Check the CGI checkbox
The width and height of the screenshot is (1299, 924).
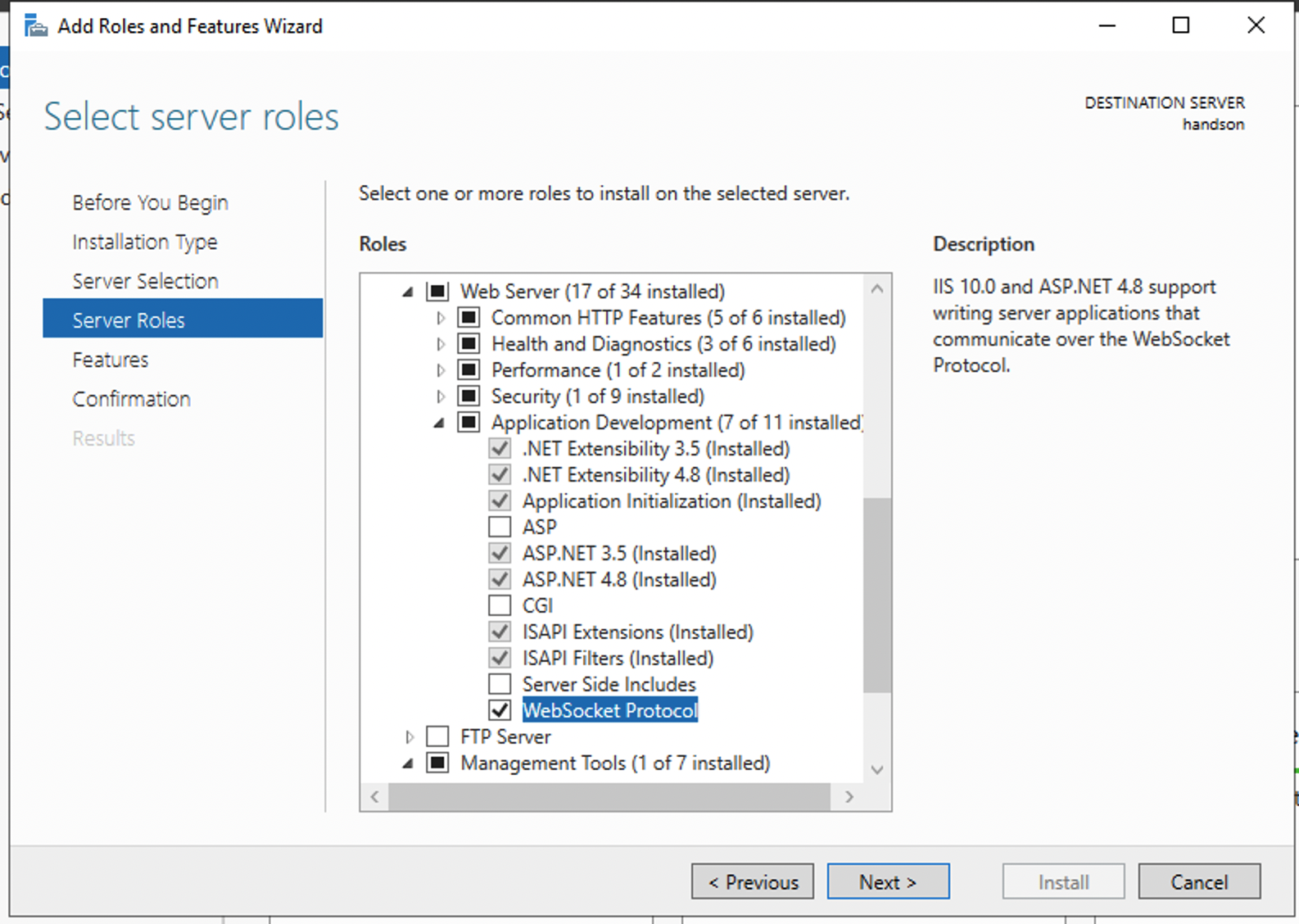coord(500,605)
